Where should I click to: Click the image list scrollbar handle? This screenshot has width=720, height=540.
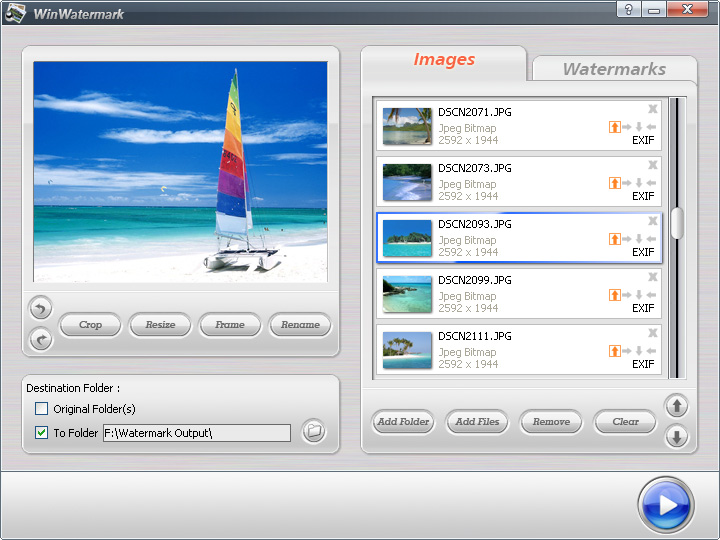[677, 223]
